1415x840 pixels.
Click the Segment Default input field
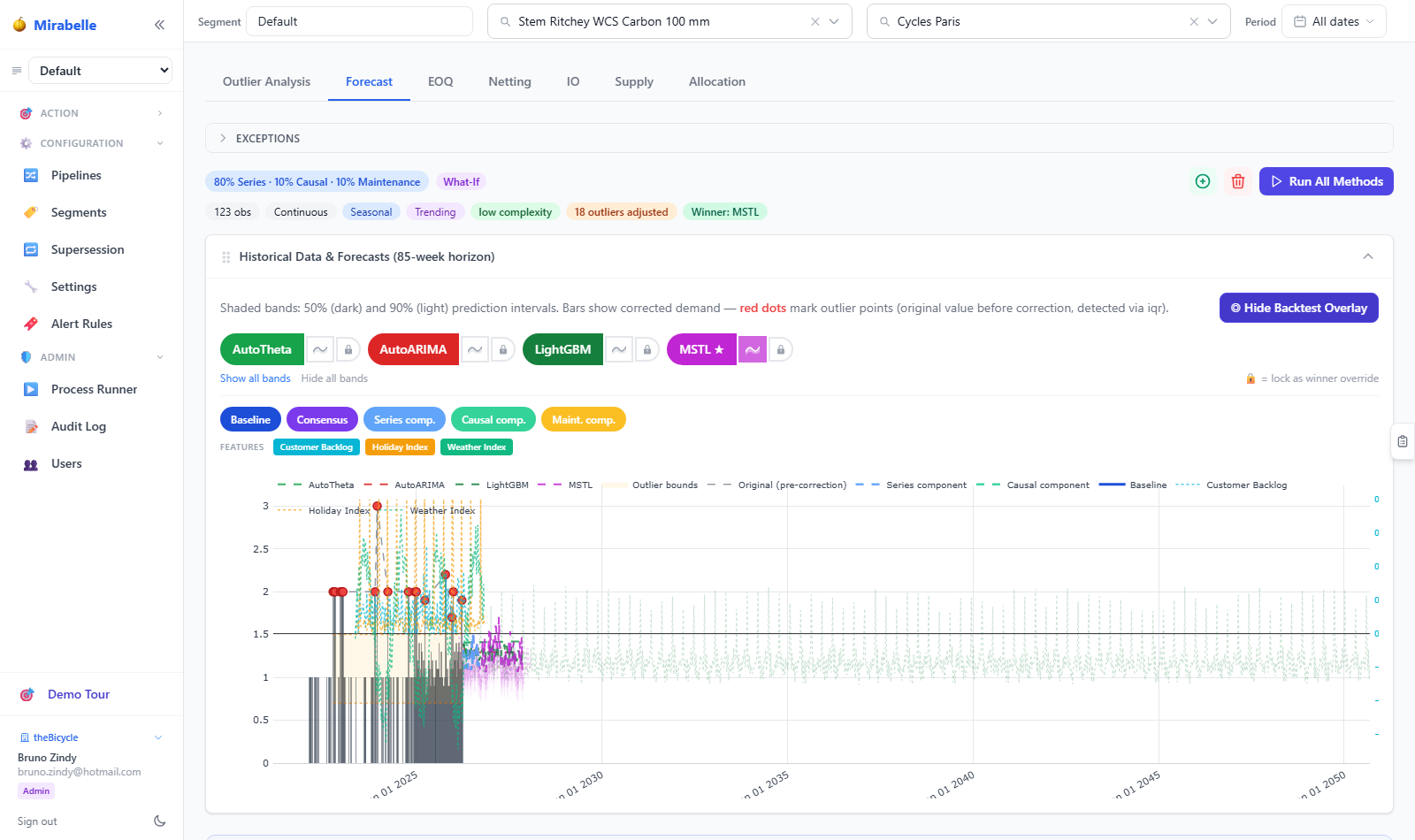359,21
